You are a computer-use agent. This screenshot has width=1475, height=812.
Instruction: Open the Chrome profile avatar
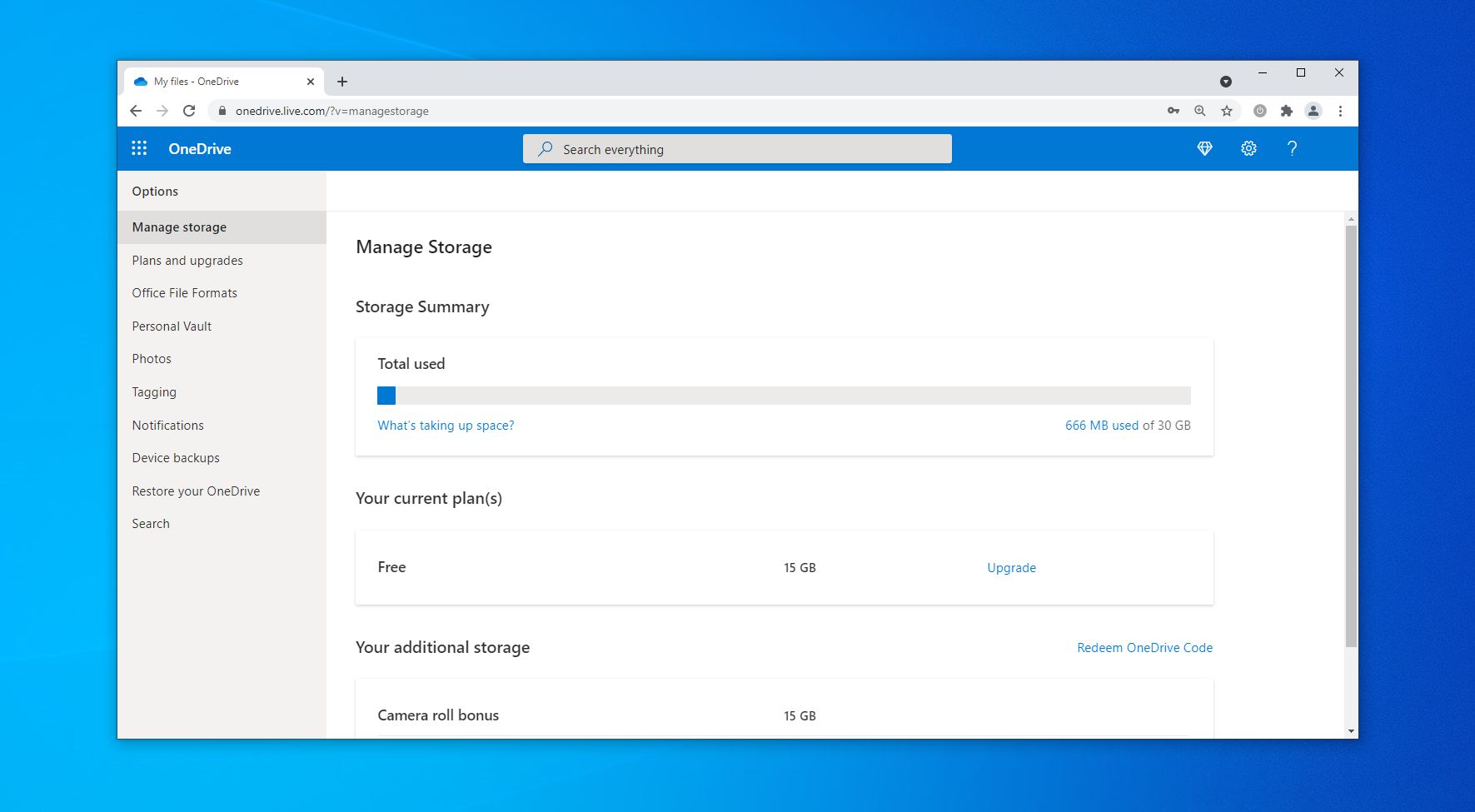click(1313, 111)
